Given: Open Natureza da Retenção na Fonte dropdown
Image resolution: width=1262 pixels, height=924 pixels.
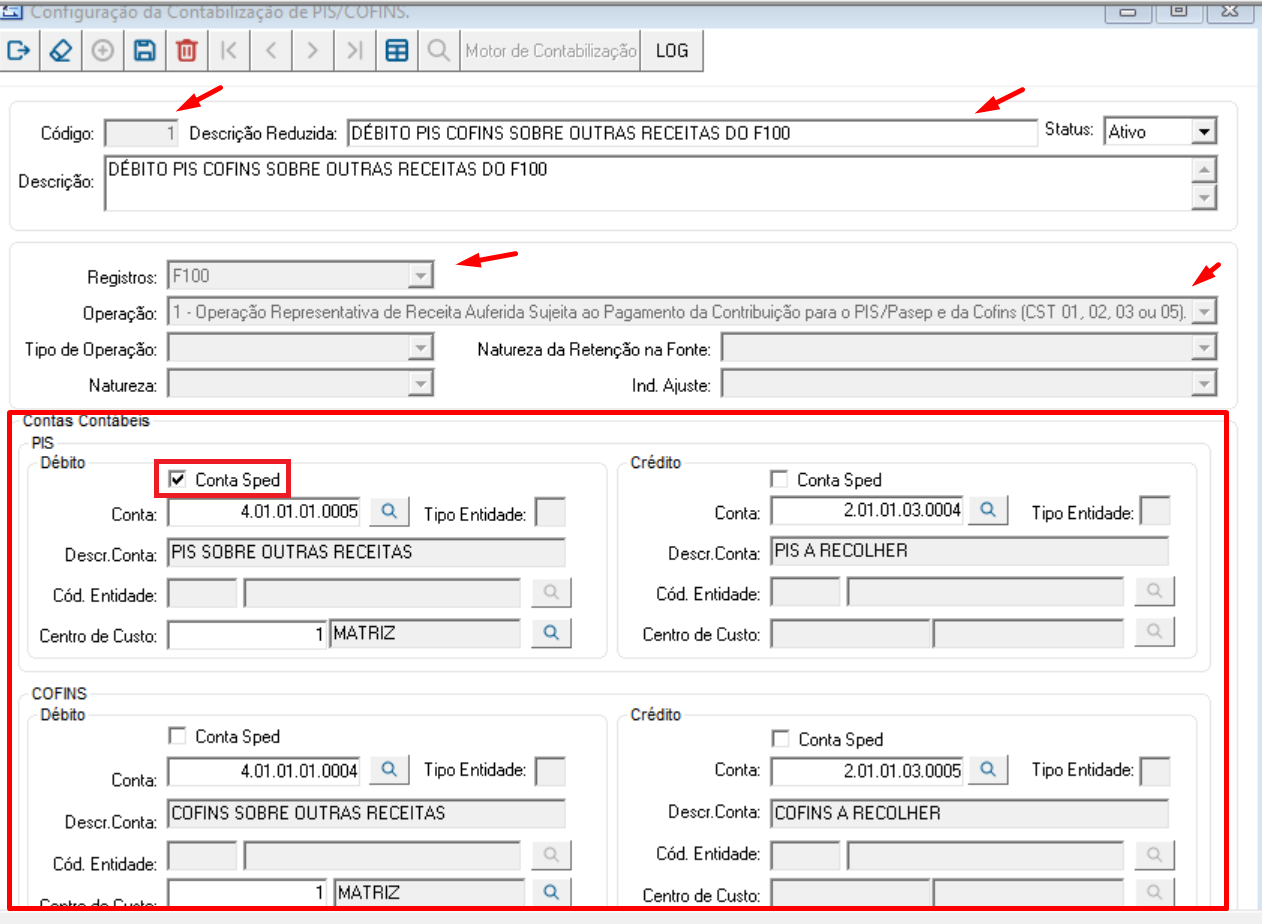Looking at the screenshot, I should tap(1204, 349).
